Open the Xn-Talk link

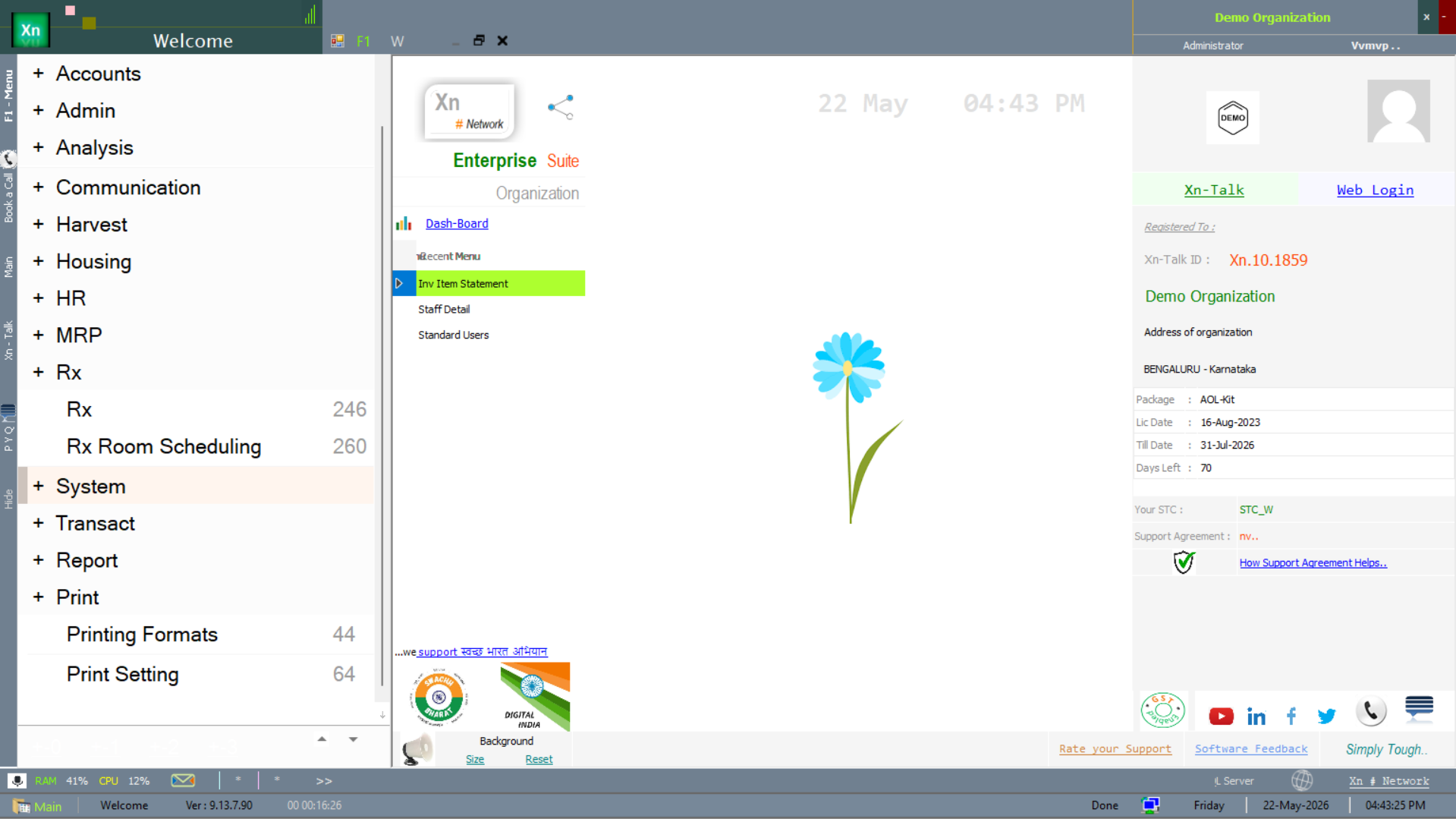tap(1214, 190)
